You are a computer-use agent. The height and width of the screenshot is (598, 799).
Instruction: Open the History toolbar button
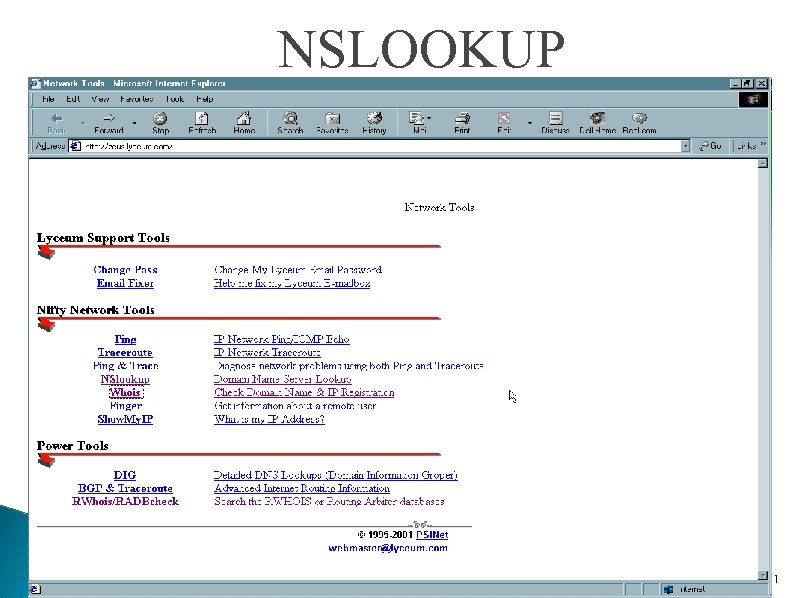[x=375, y=123]
